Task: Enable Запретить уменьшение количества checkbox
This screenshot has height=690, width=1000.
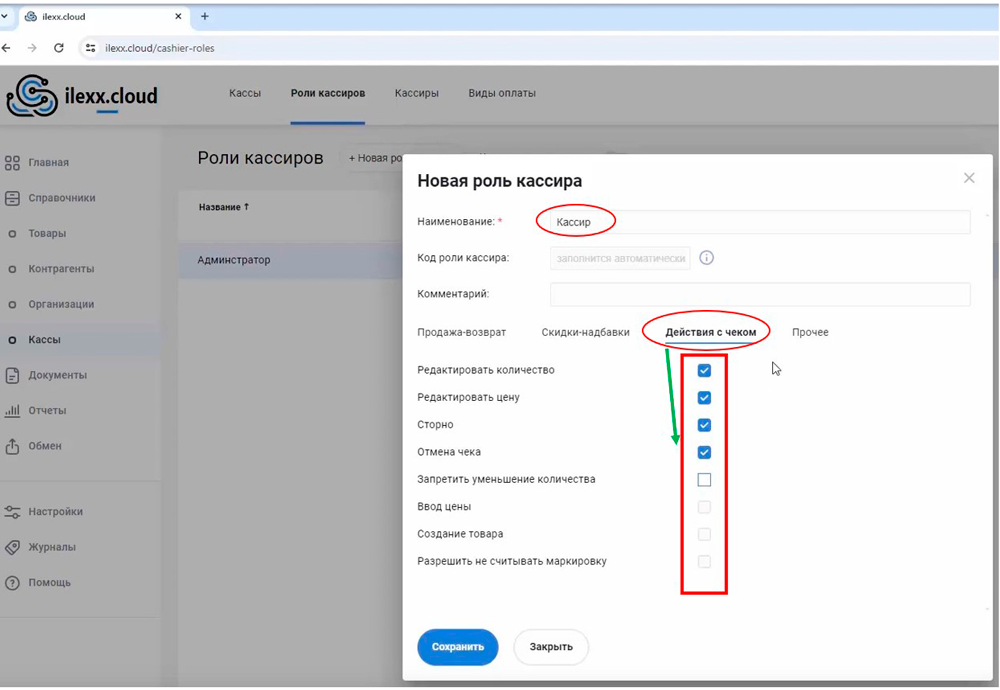Action: click(x=704, y=480)
